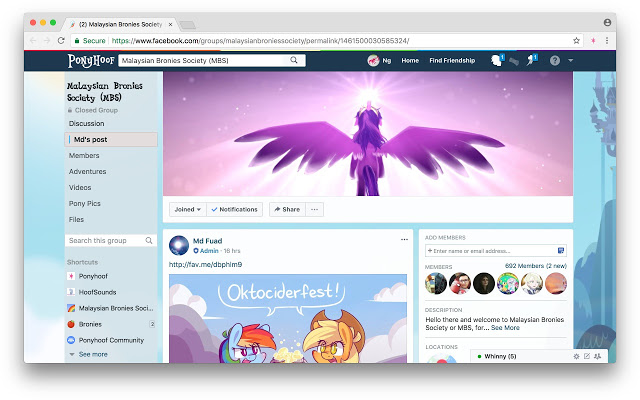This screenshot has width=640, height=400.
Task: Open a new browser tab
Action: coord(188,25)
